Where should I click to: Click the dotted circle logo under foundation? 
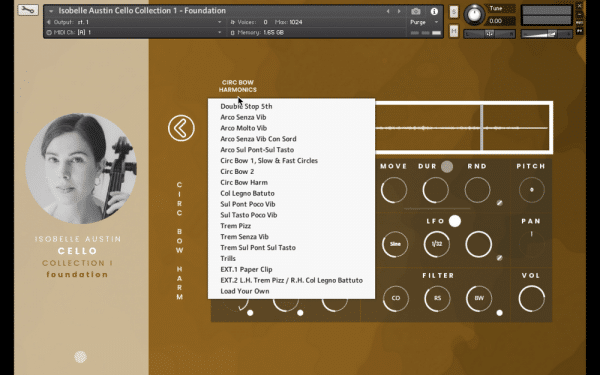tap(80, 357)
